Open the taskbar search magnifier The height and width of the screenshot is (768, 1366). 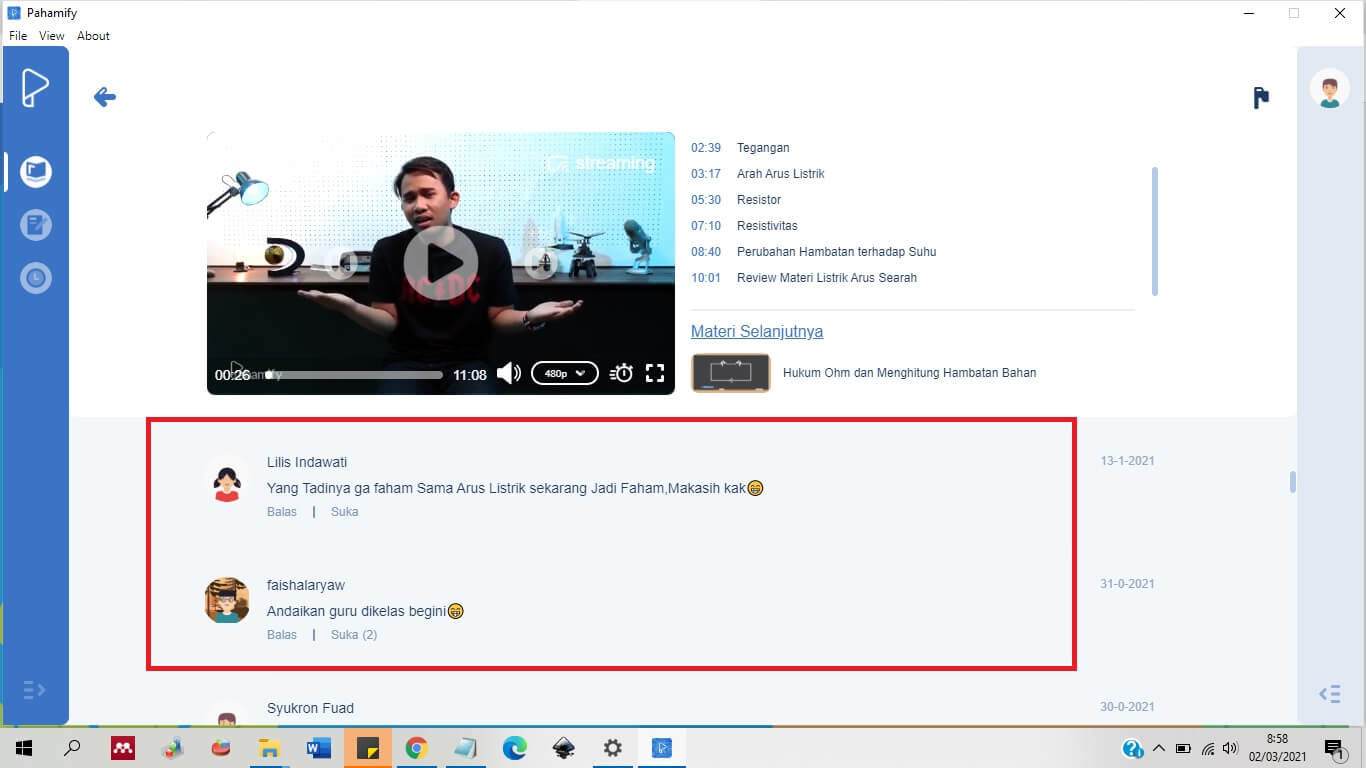pyautogui.click(x=72, y=748)
